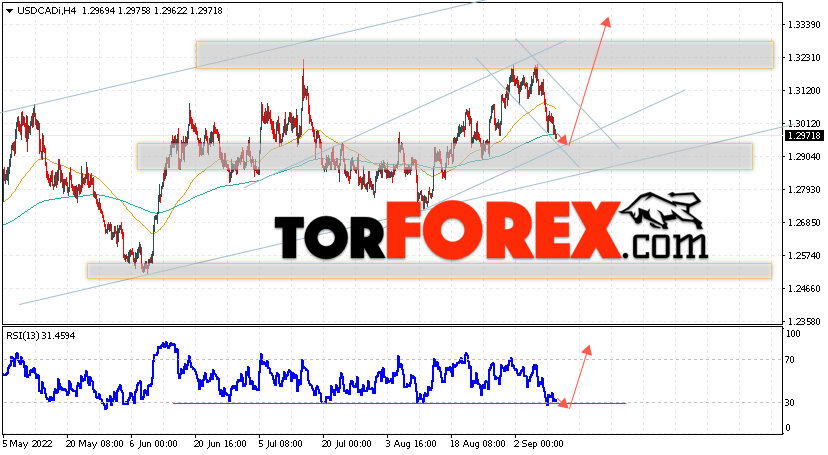
Task: Select the current price label 1.29718
Action: [804, 136]
